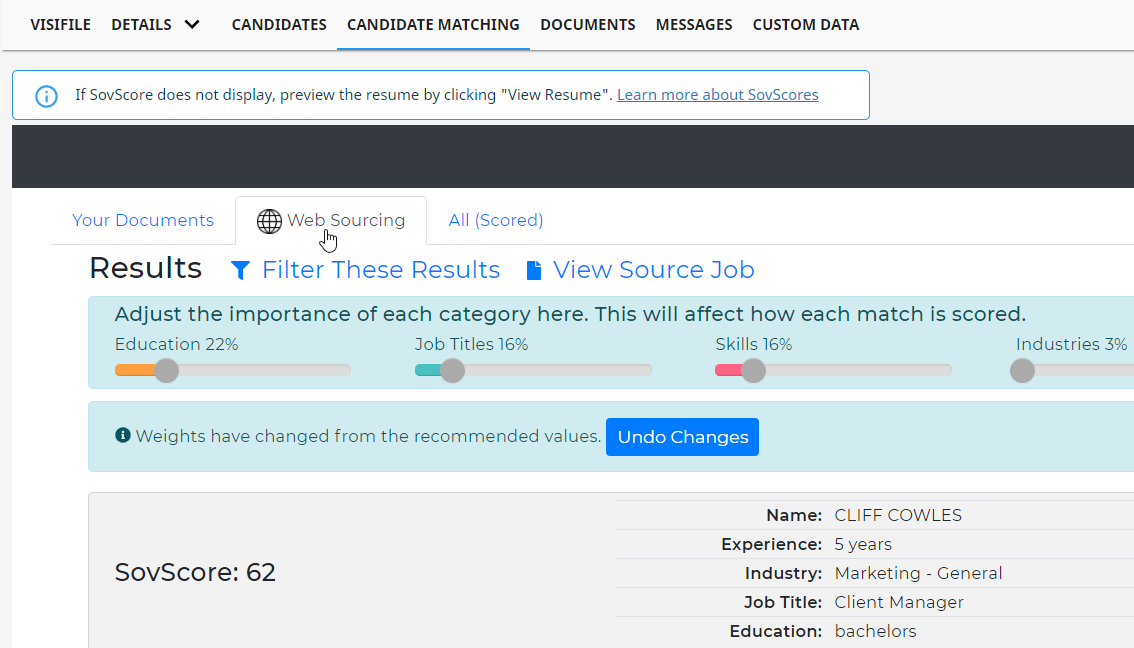Click the Skills 16% label
Image resolution: width=1134 pixels, height=648 pixels.
click(754, 344)
